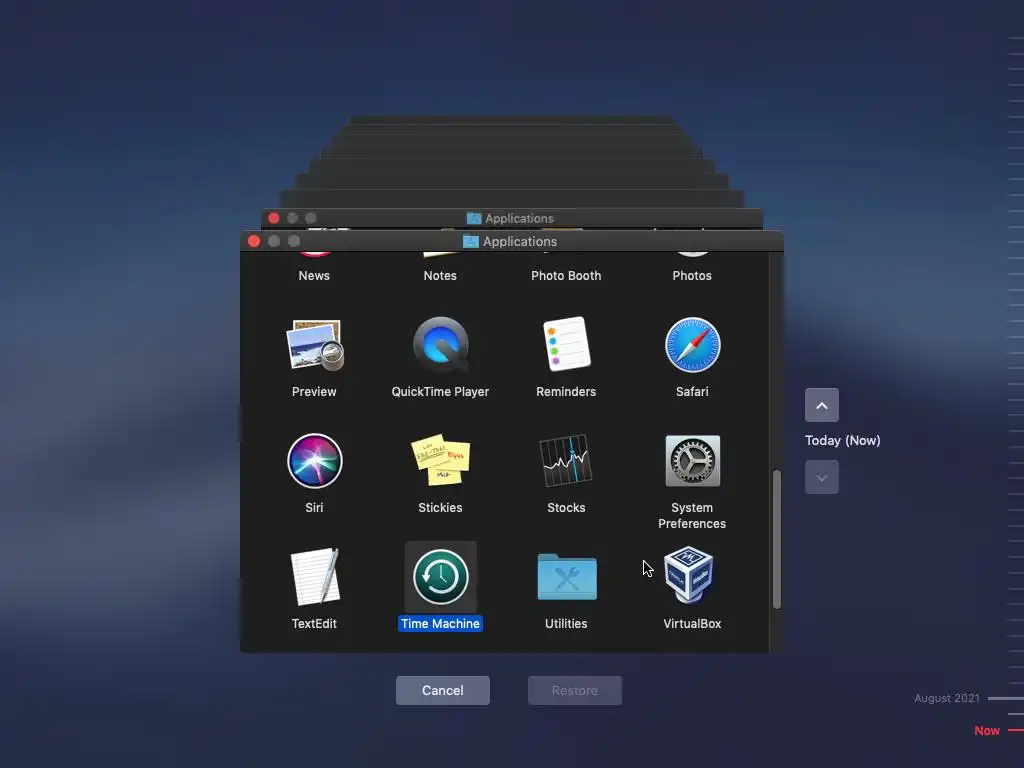Click the highlighted Time Machine label
This screenshot has width=1024, height=768.
[x=440, y=624]
